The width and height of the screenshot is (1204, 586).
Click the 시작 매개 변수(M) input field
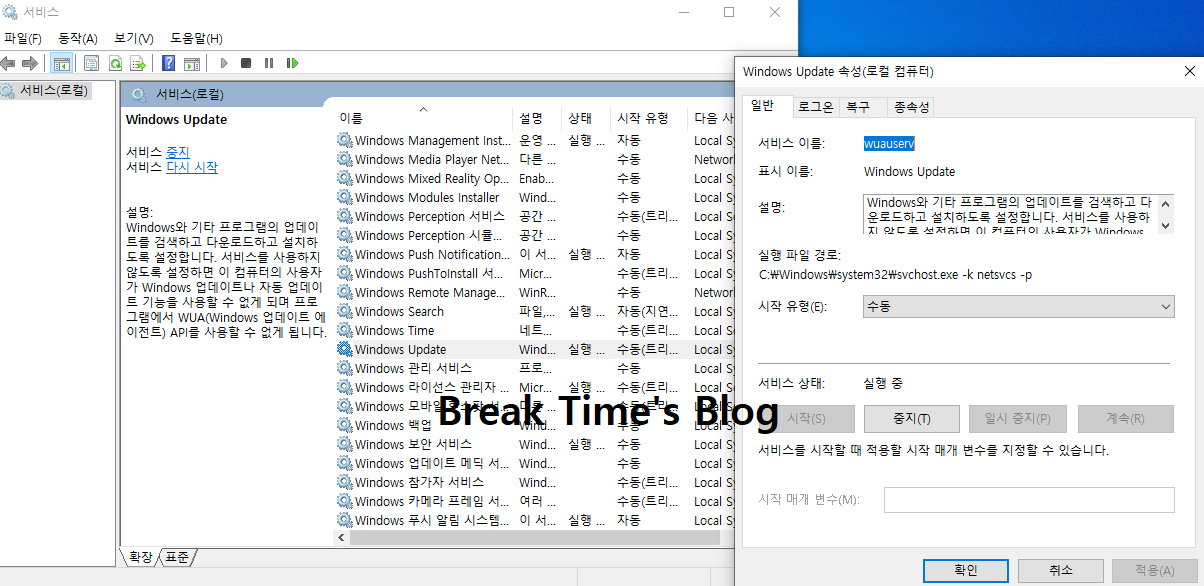[x=1029, y=500]
